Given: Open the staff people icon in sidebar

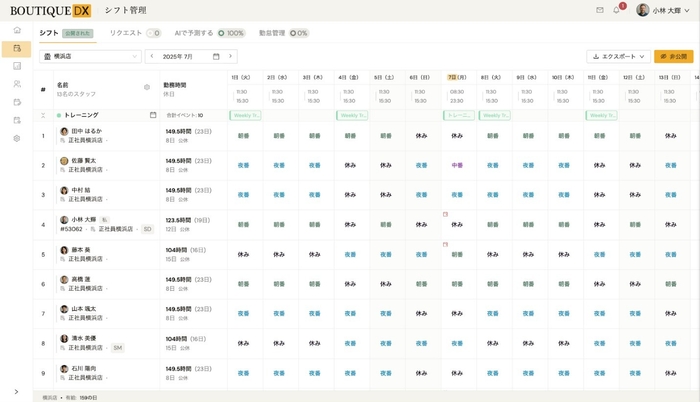Looking at the screenshot, I should click(16, 84).
